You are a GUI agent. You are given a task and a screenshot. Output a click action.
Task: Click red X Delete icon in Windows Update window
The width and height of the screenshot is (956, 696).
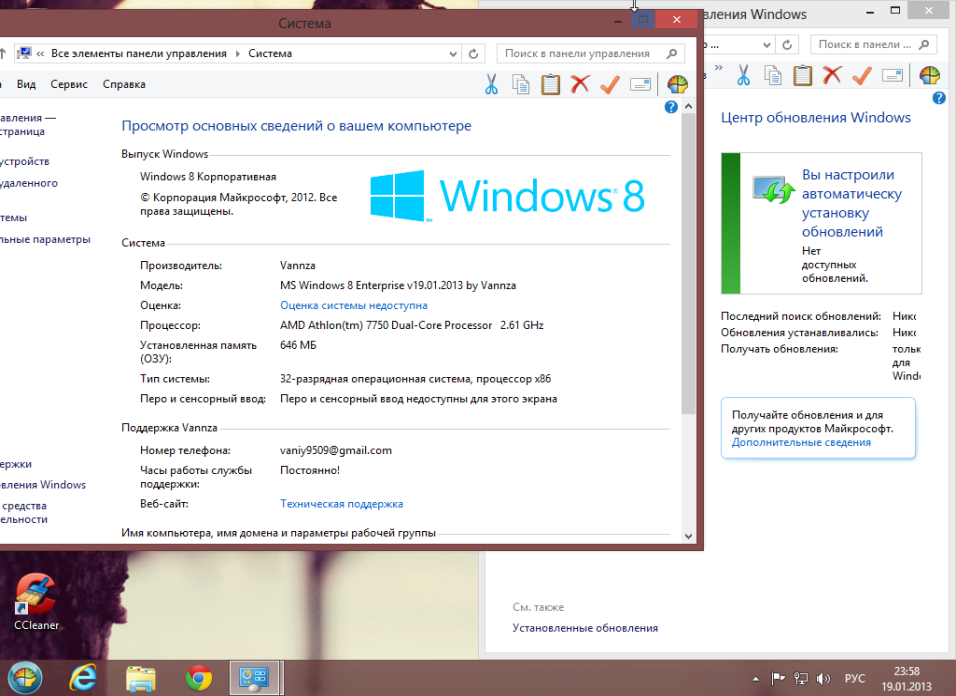tap(832, 75)
